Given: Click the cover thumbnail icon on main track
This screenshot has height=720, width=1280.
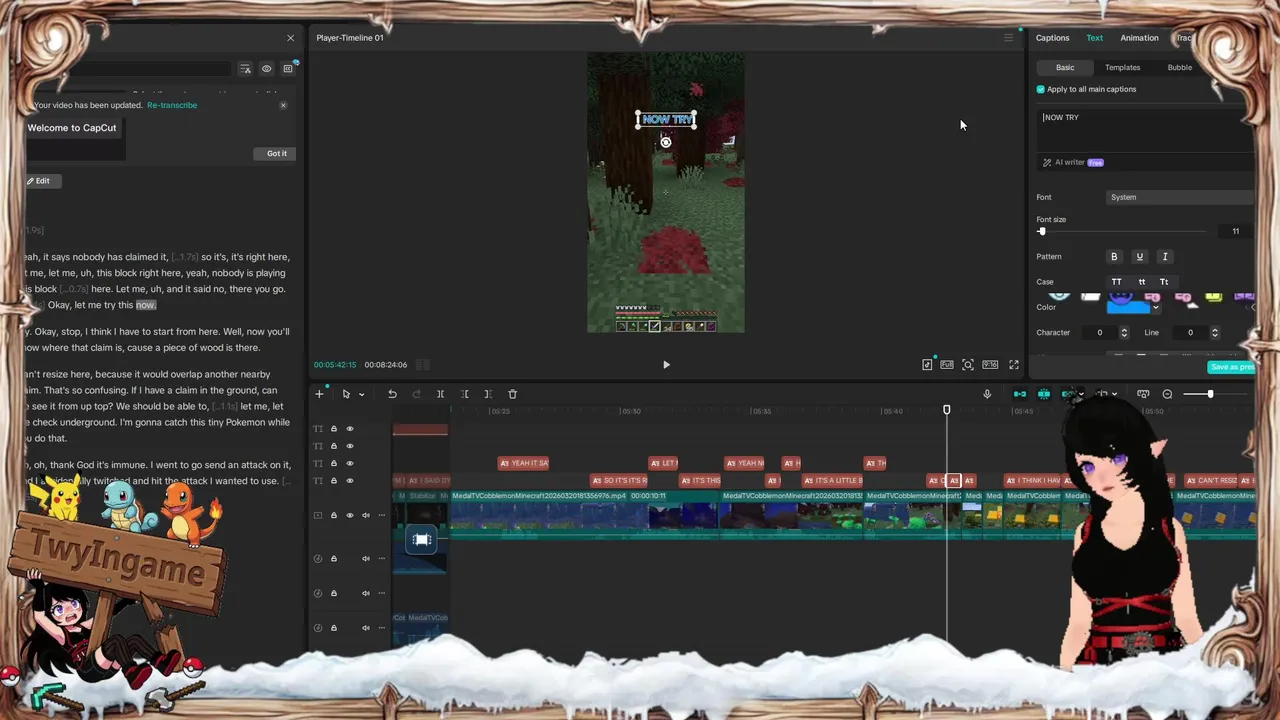Looking at the screenshot, I should point(422,540).
